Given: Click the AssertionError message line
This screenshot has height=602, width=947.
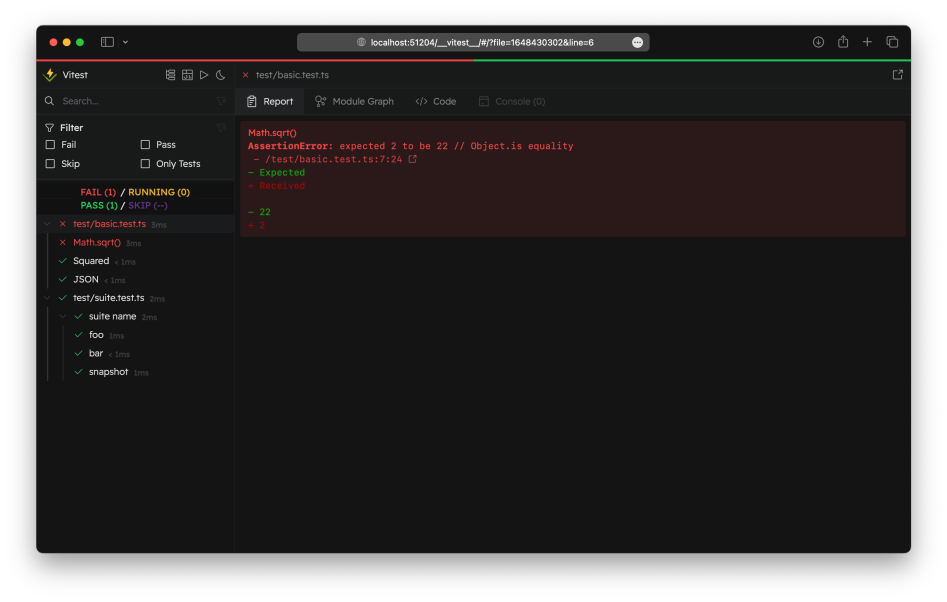Looking at the screenshot, I should pyautogui.click(x=411, y=146).
